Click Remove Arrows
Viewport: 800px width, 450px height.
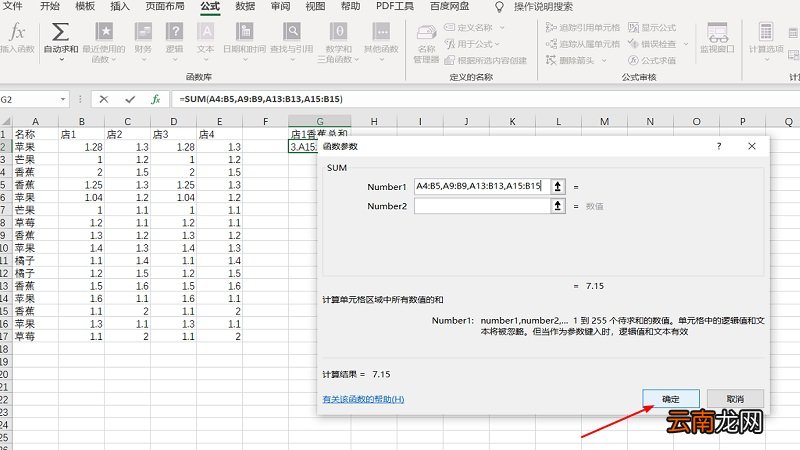[570, 60]
